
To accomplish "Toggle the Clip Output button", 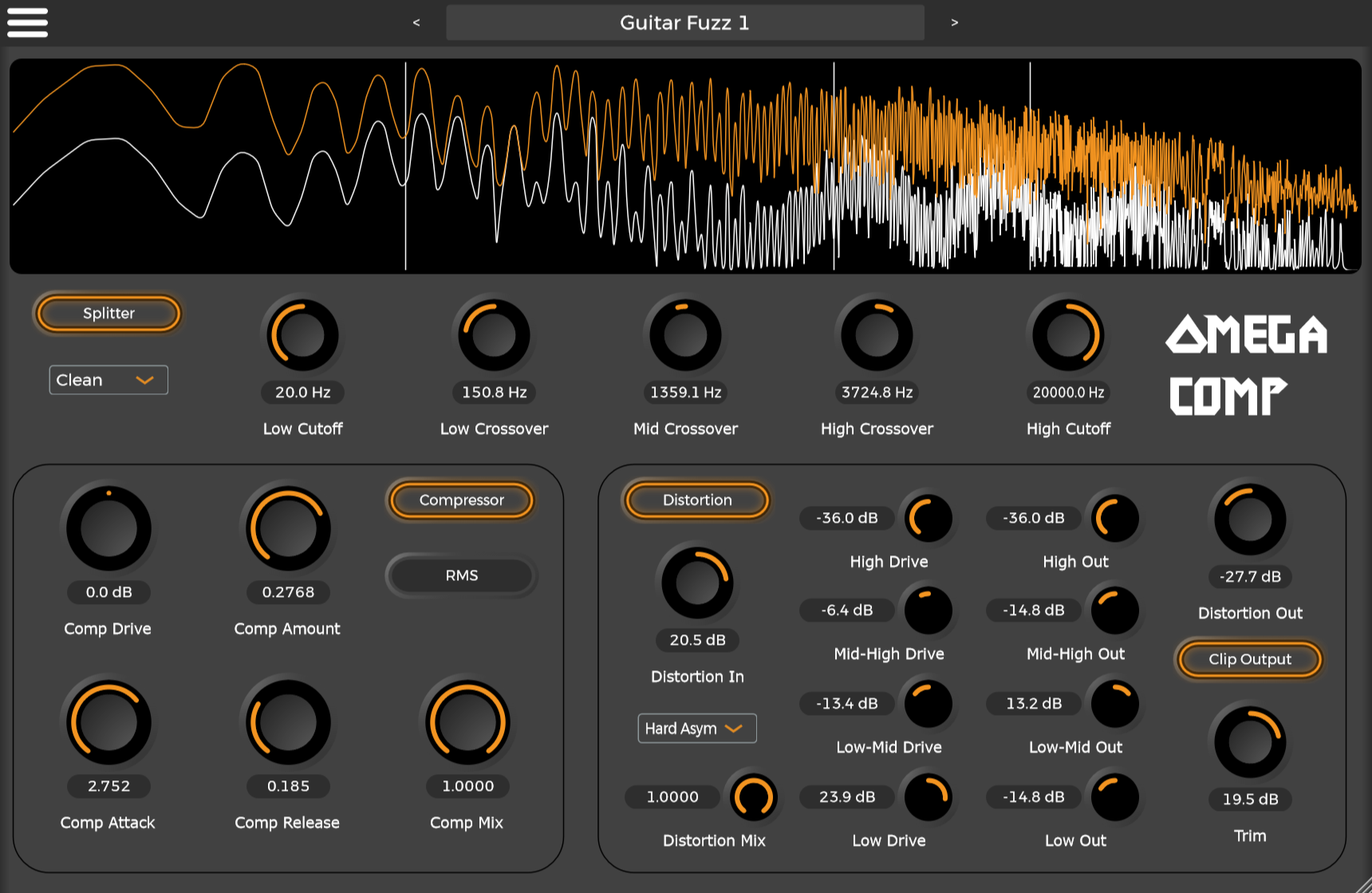I will click(x=1249, y=659).
